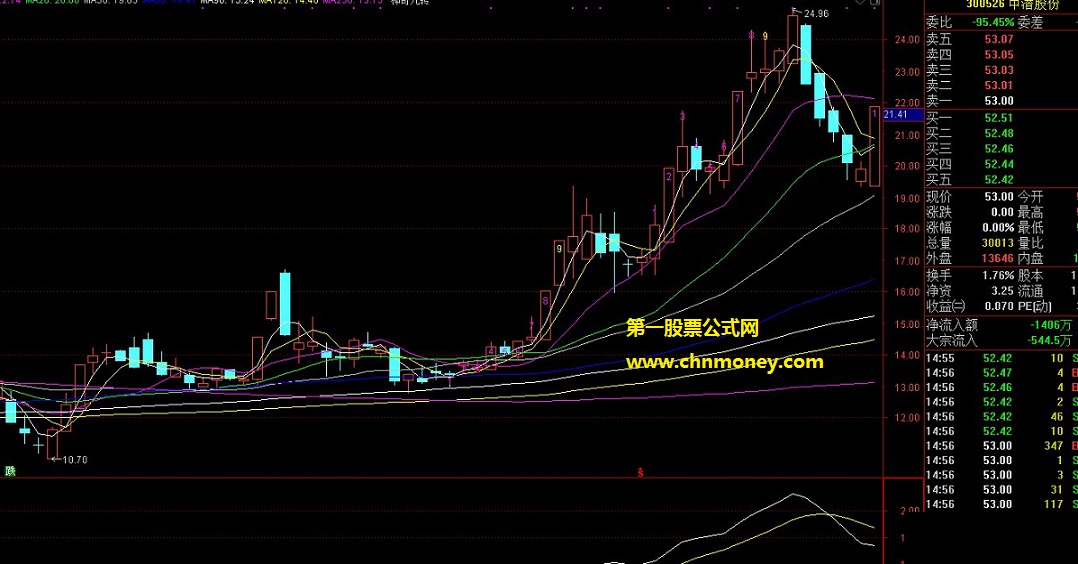The width and height of the screenshot is (1078, 564).
Task: Click the 今开 label
Action: [1031, 197]
